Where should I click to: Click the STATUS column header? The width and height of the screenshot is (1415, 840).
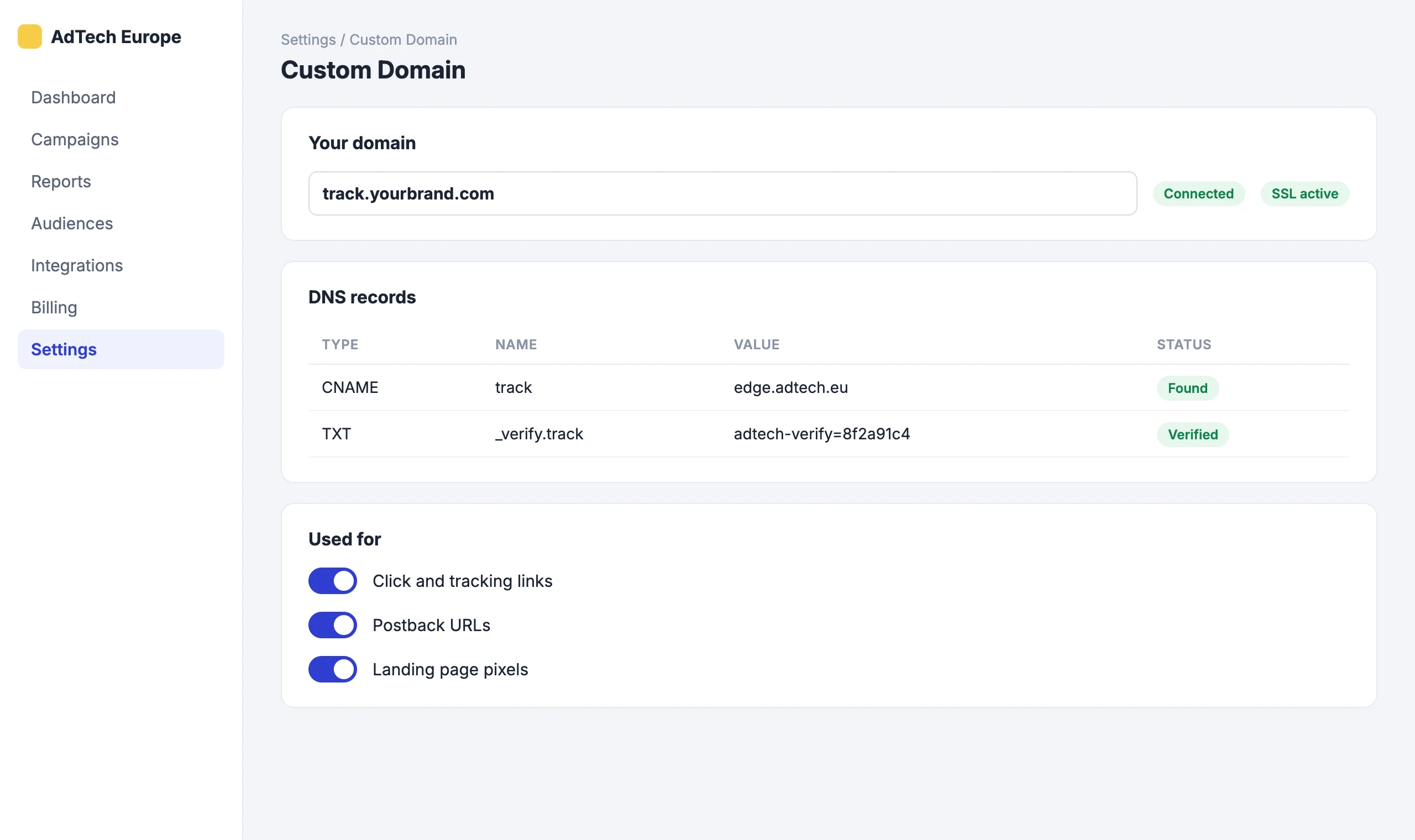1184,345
